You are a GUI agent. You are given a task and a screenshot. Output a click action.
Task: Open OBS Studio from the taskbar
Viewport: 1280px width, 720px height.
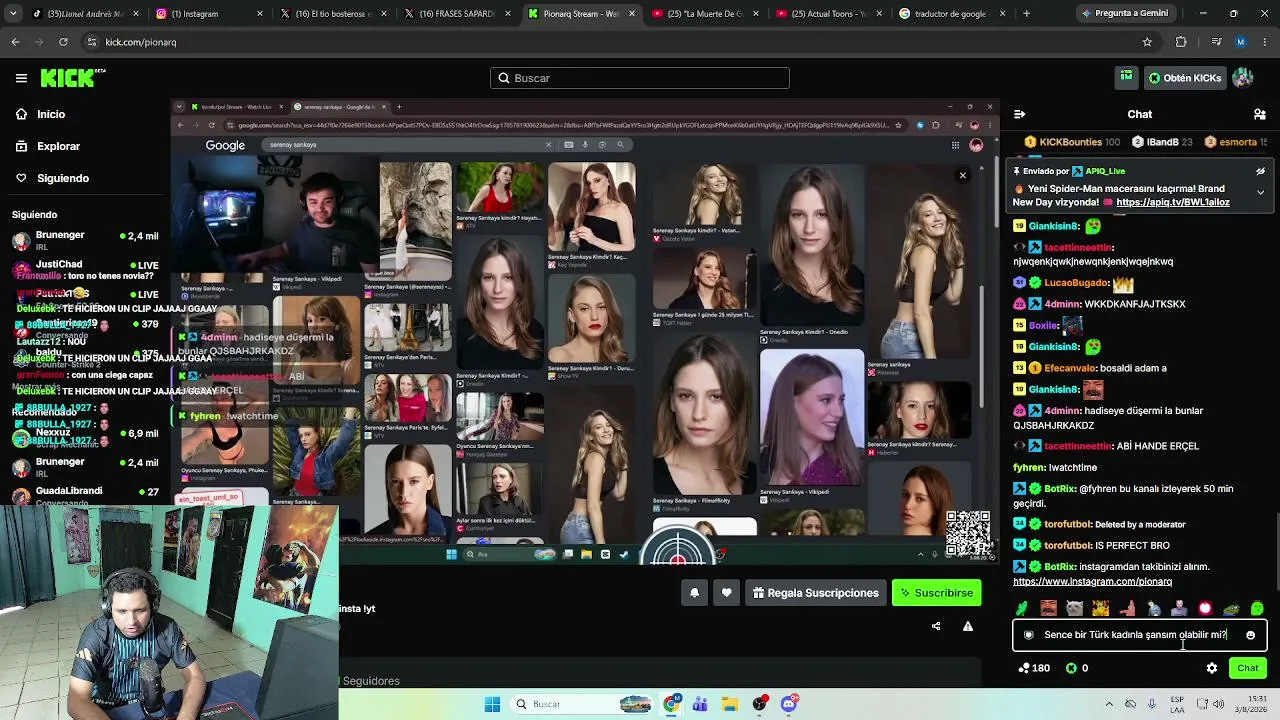click(x=760, y=705)
